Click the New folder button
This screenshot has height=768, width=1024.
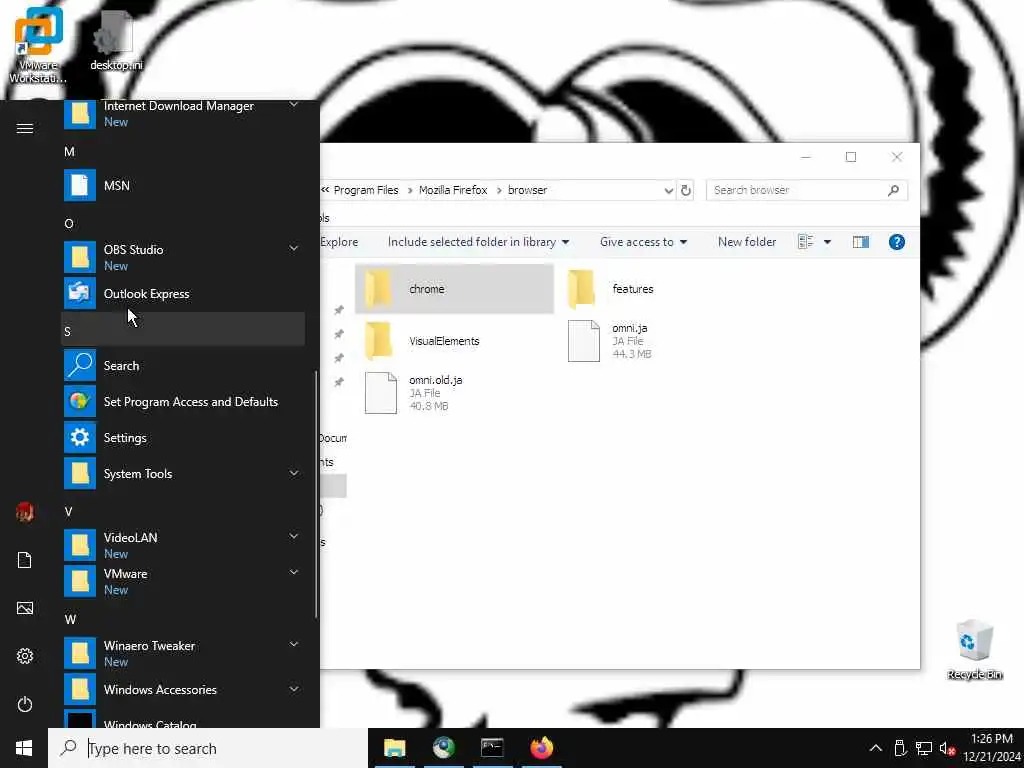click(747, 242)
